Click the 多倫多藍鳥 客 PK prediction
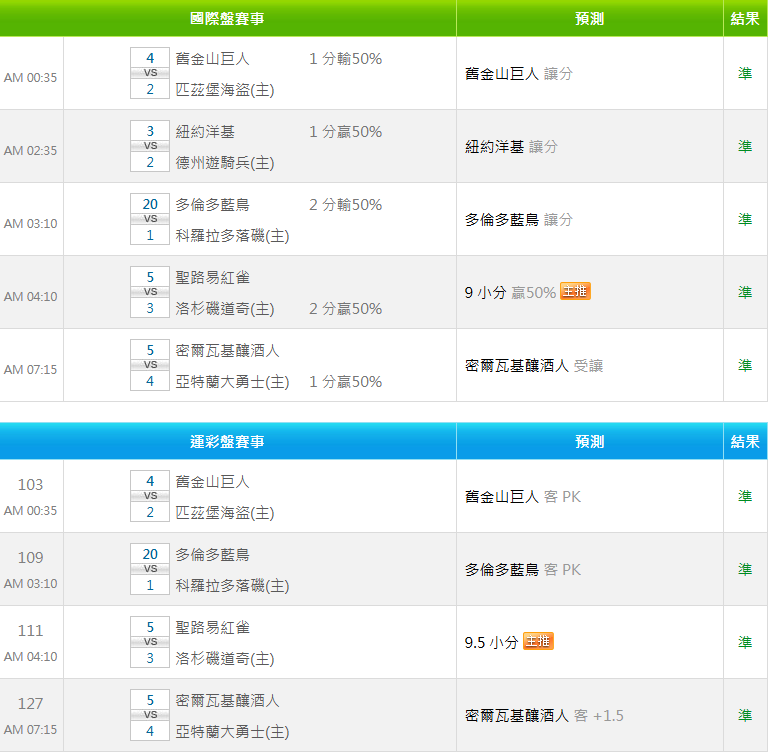Image resolution: width=769 pixels, height=756 pixels. click(523, 570)
